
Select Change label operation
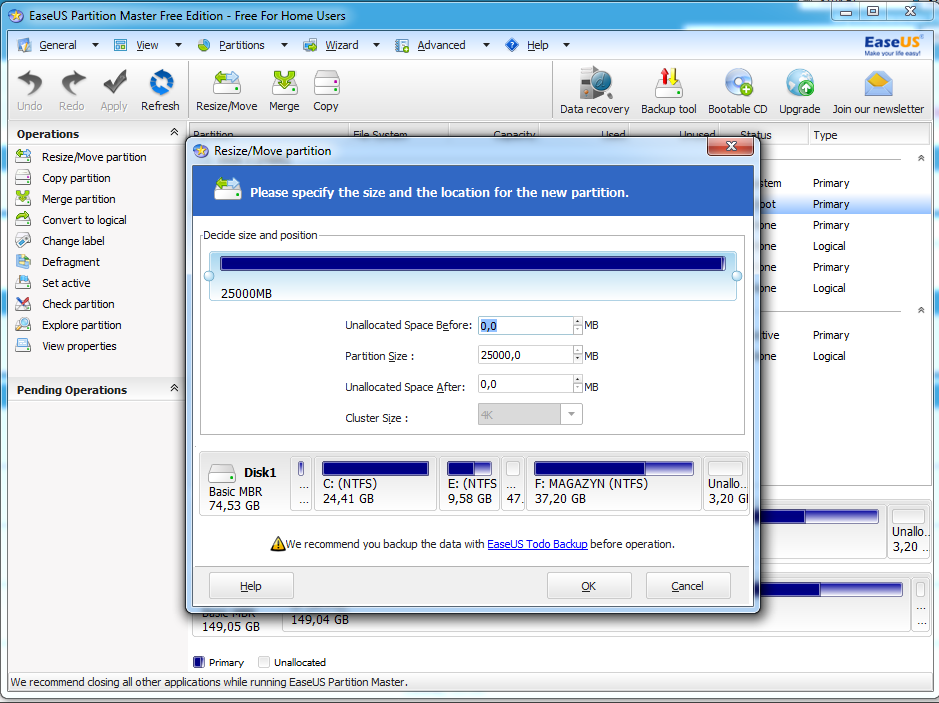coord(73,241)
